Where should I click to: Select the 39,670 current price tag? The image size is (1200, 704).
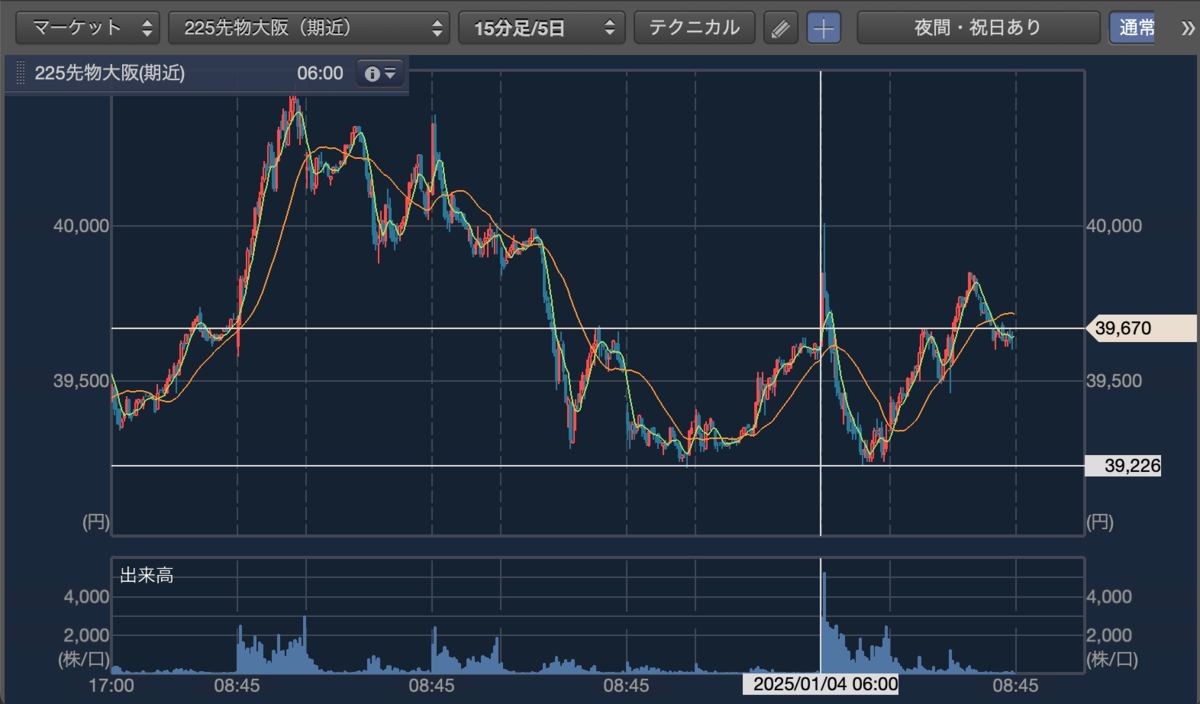tap(1141, 328)
